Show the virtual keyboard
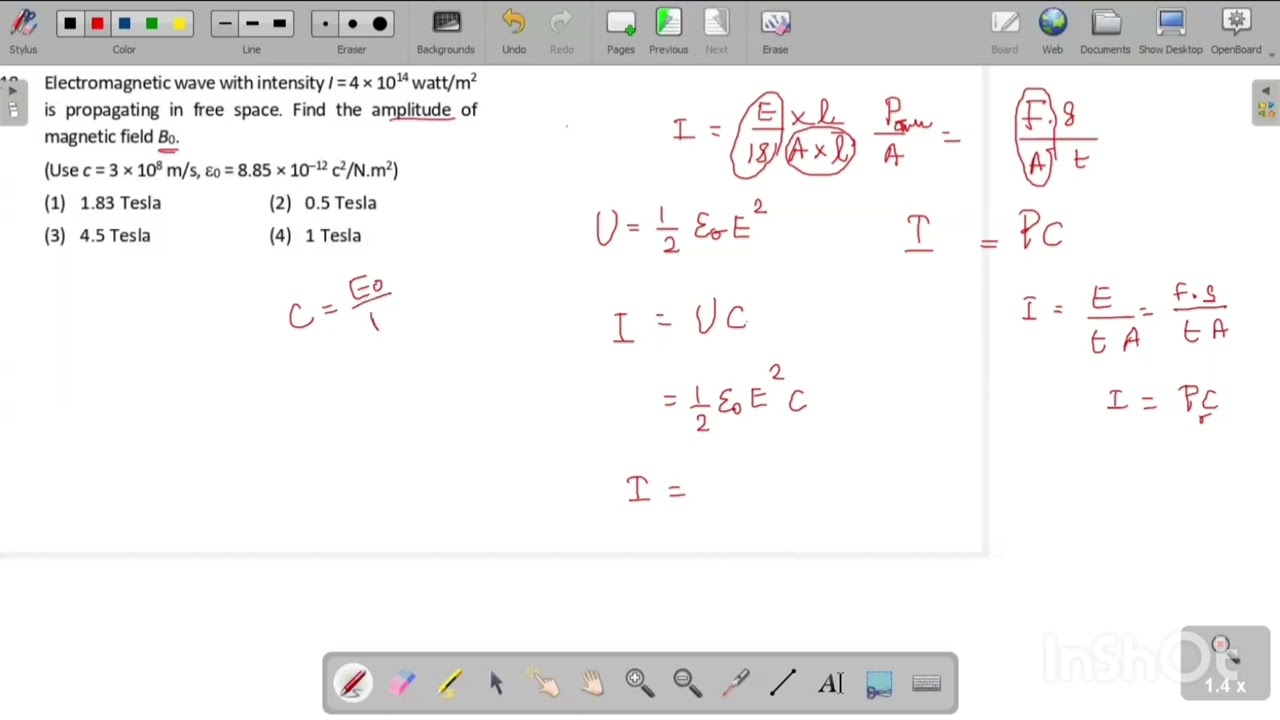1280x720 pixels. (927, 684)
